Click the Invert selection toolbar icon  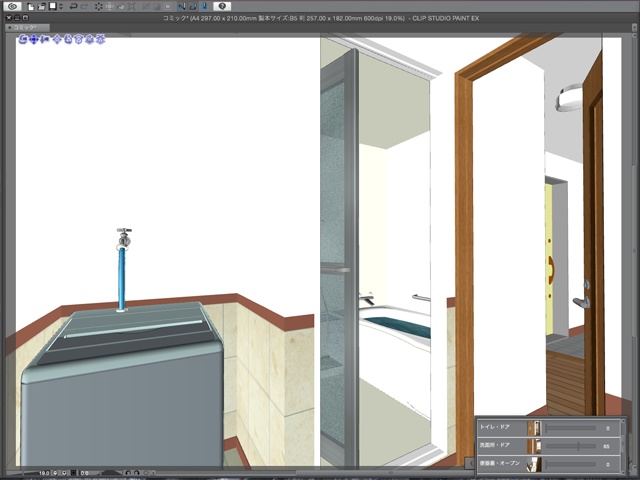(x=157, y=7)
